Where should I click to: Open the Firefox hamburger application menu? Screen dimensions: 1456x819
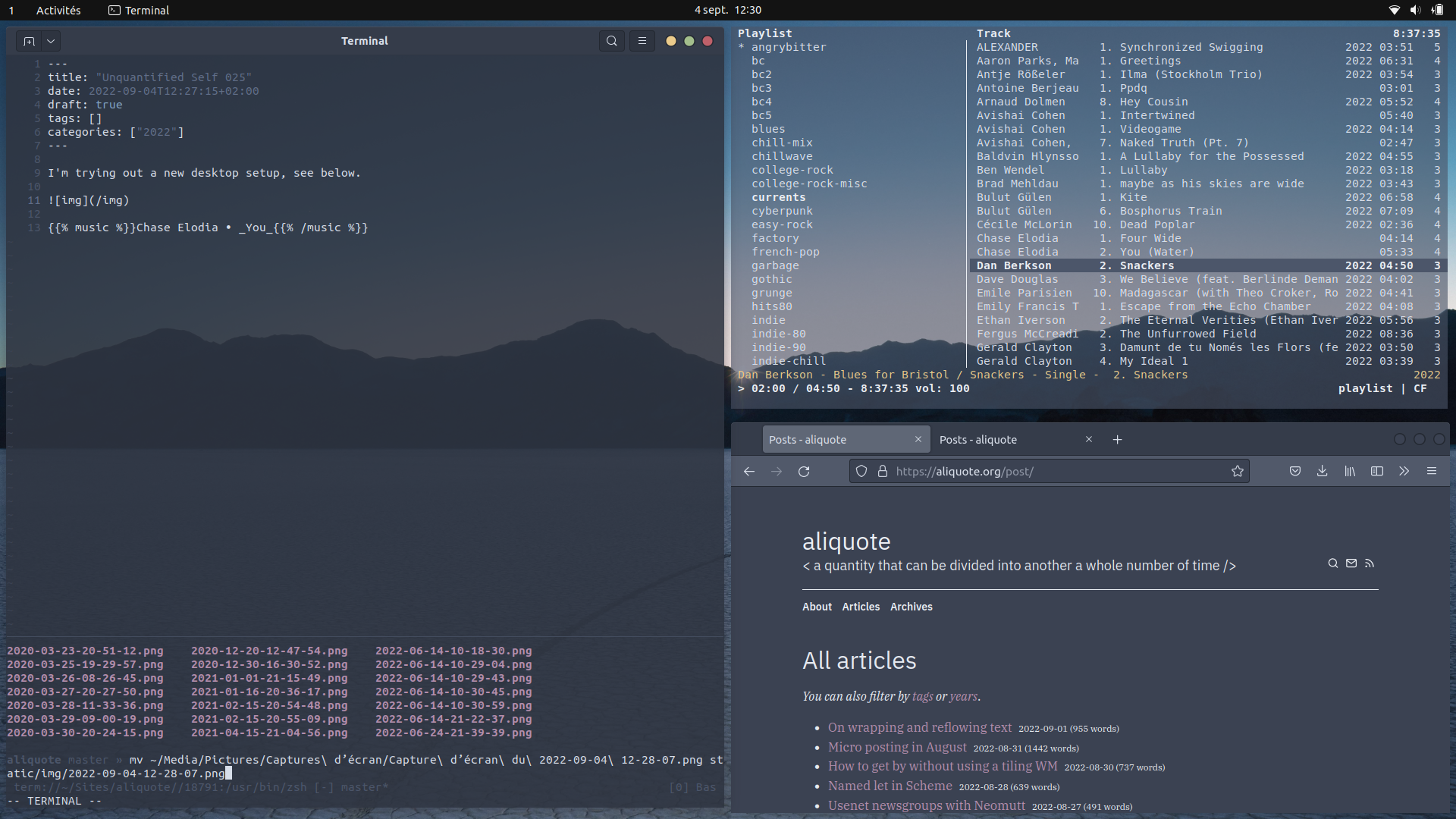(1432, 471)
